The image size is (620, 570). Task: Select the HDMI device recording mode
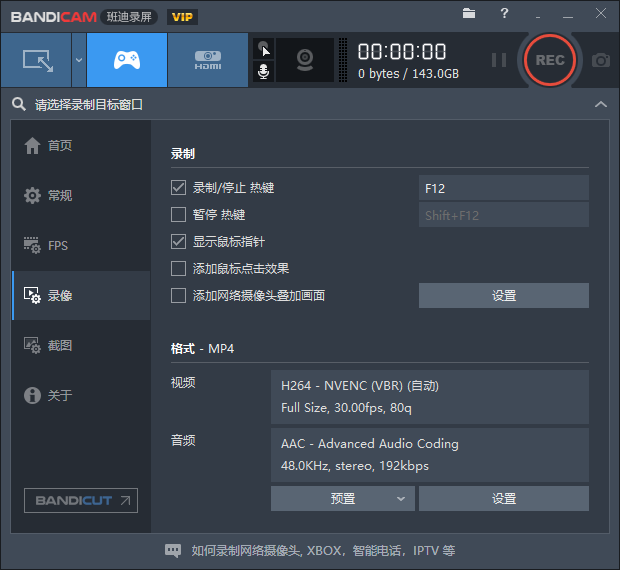208,60
